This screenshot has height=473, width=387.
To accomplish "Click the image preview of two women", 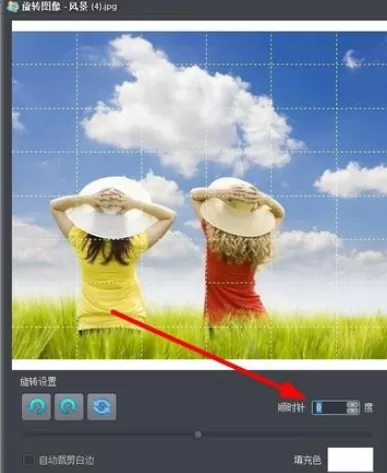I will (x=199, y=195).
